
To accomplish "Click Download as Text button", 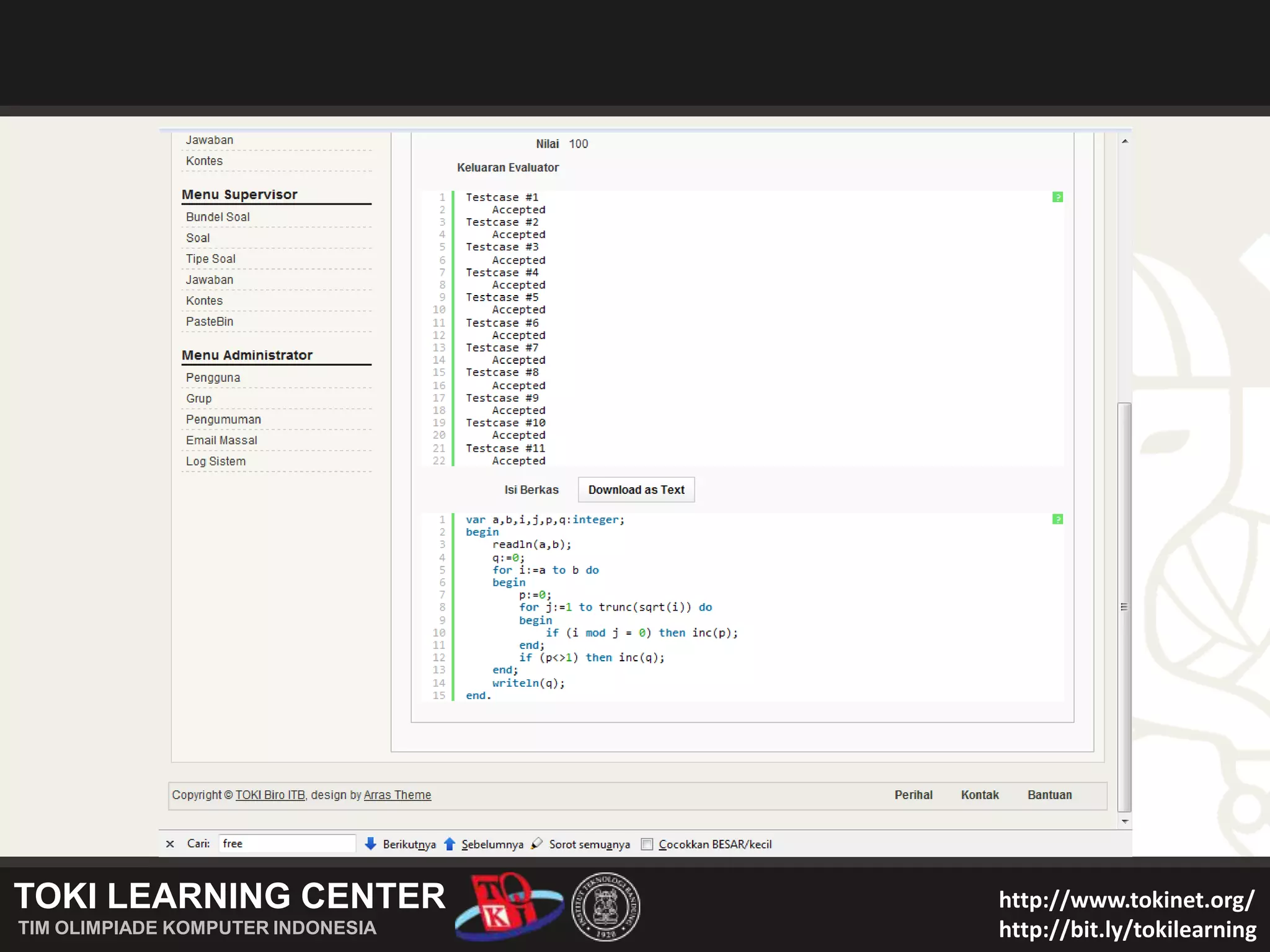I will [636, 490].
